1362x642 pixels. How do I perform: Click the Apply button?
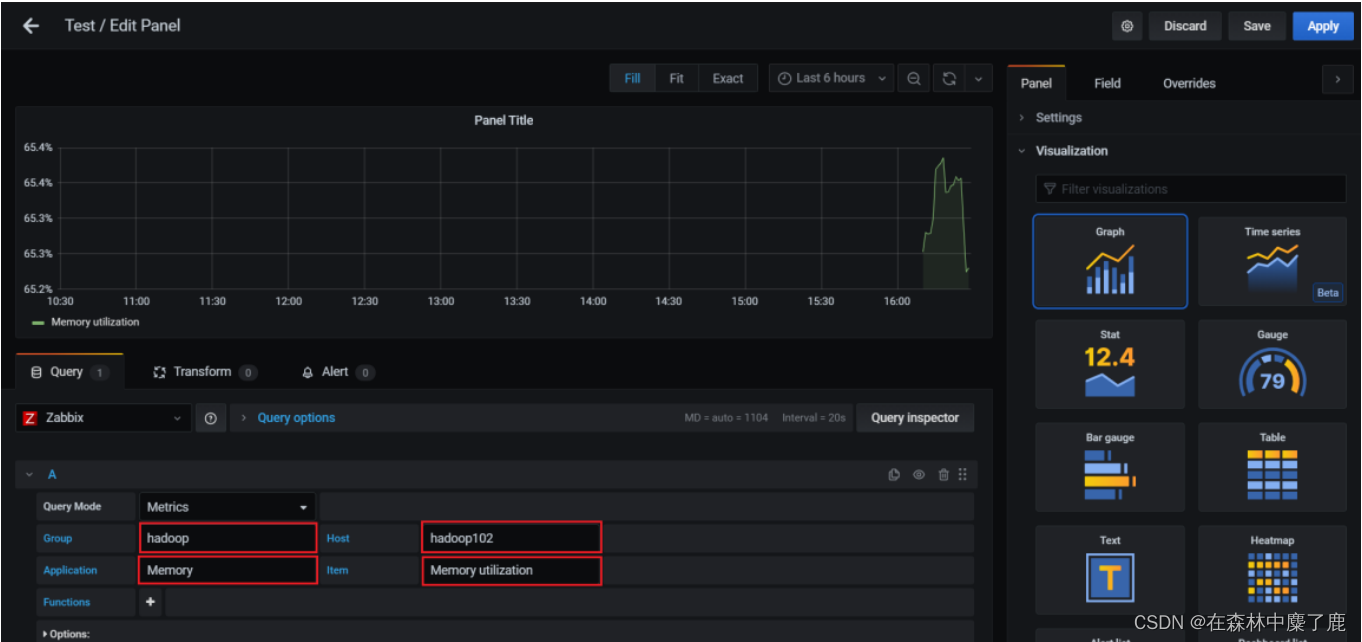click(1323, 26)
